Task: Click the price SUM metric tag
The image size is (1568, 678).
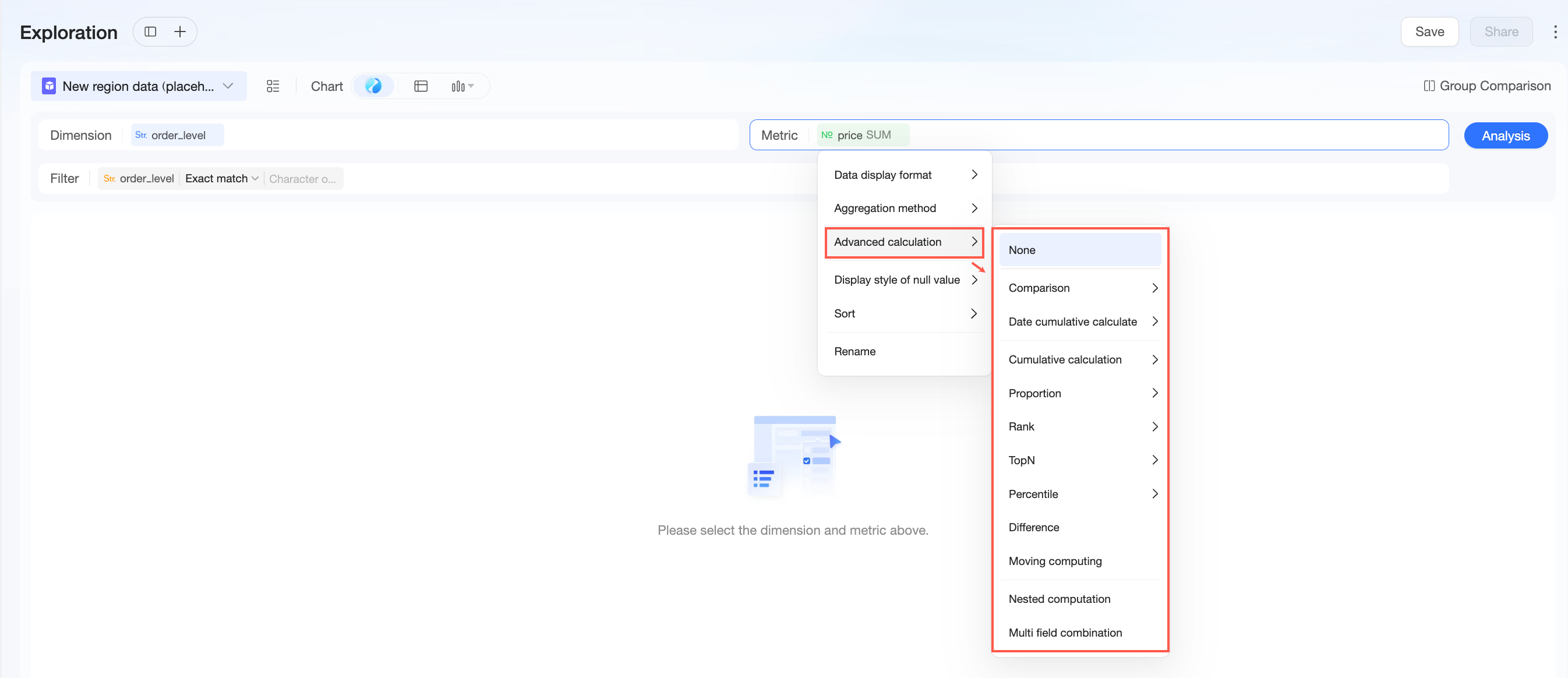Action: pyautogui.click(x=863, y=135)
